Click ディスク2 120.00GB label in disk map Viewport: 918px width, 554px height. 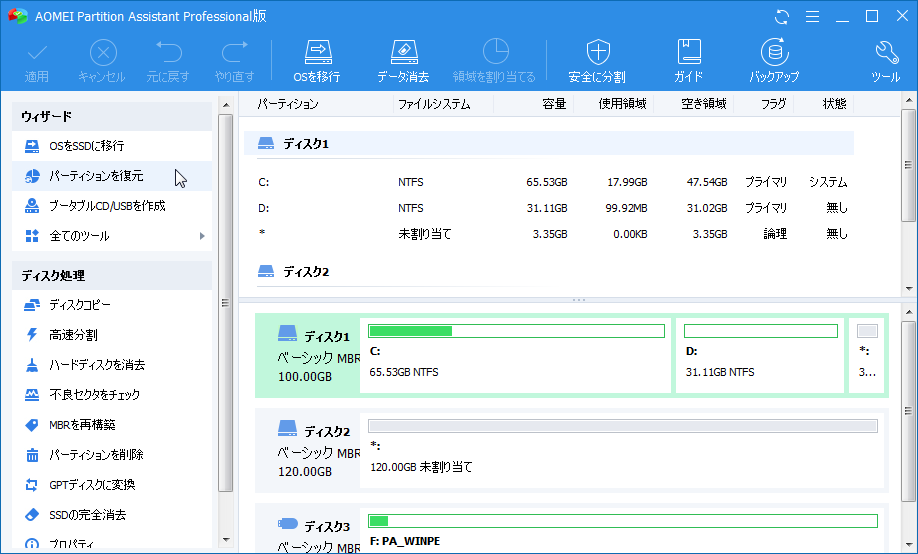click(x=310, y=450)
